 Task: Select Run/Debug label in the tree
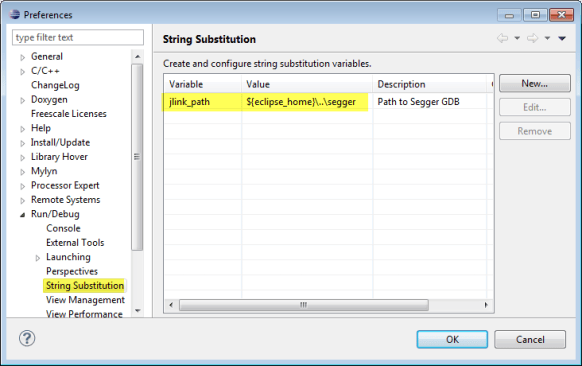(55, 214)
